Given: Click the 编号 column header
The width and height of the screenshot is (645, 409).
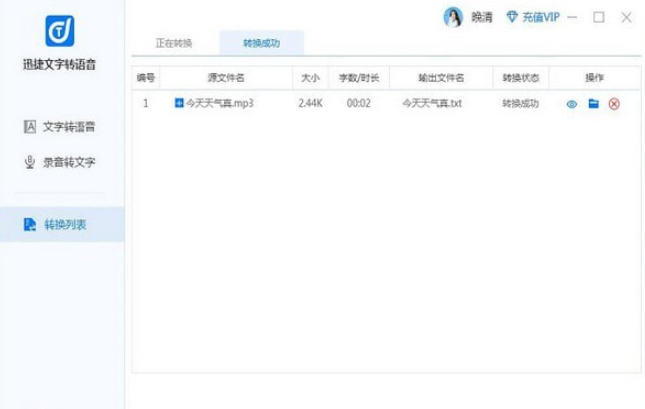Looking at the screenshot, I should point(146,78).
